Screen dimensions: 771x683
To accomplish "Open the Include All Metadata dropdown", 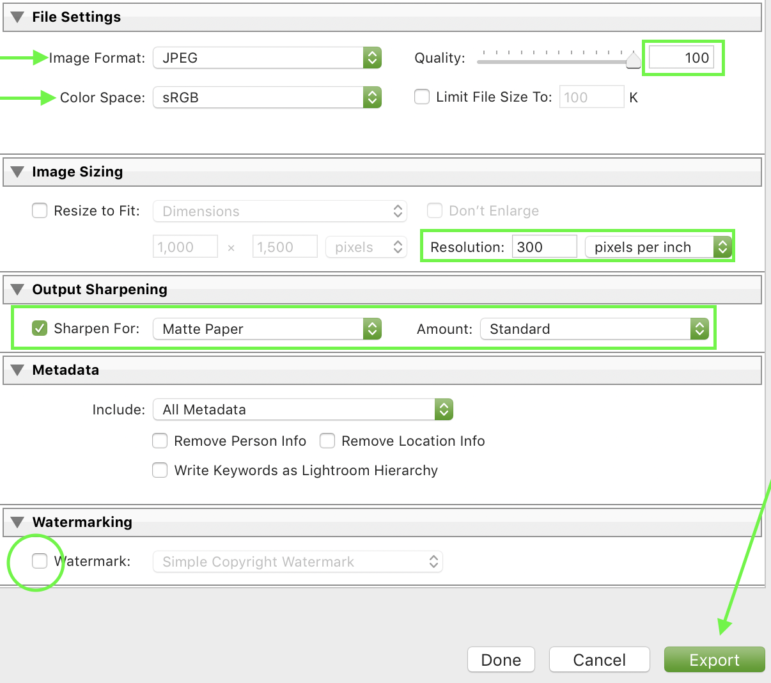I will (x=302, y=409).
